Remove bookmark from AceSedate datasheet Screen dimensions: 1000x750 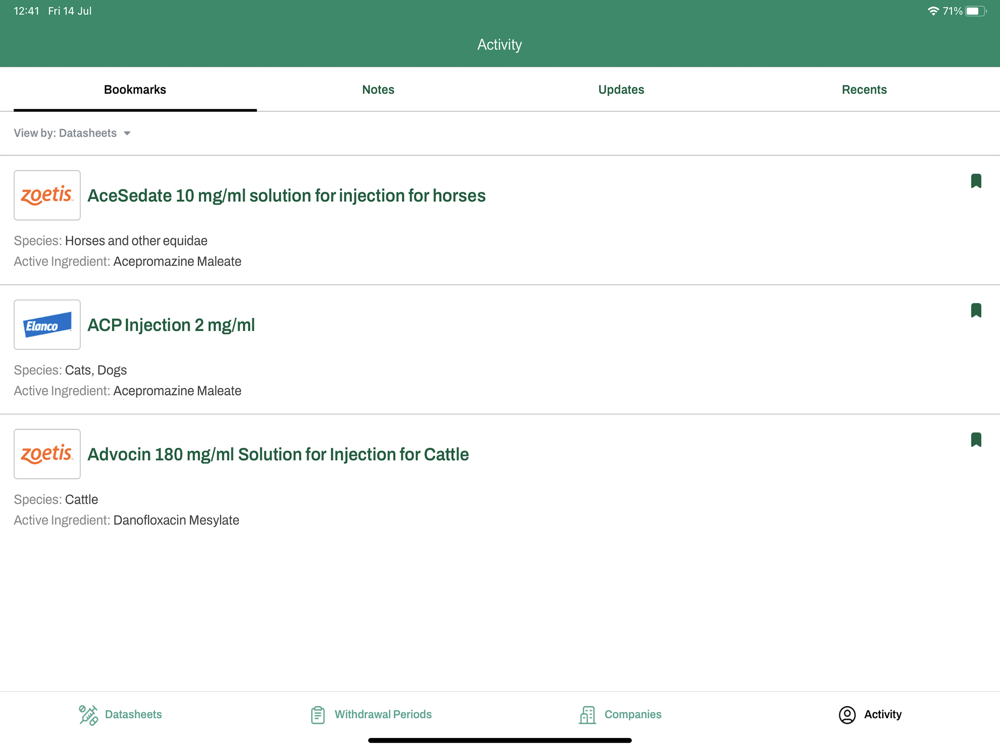click(975, 181)
